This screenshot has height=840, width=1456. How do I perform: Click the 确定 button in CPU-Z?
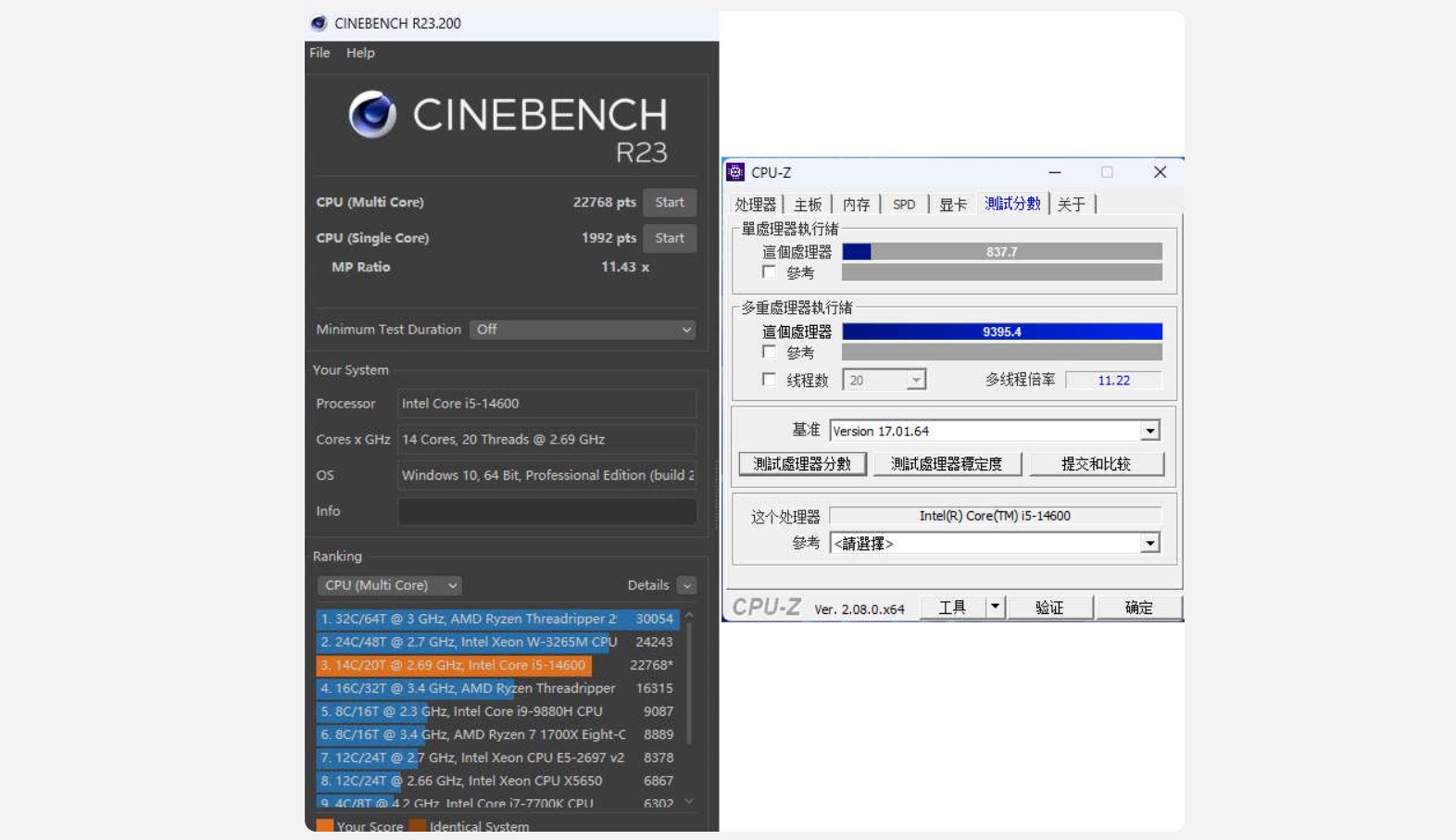pos(1138,608)
